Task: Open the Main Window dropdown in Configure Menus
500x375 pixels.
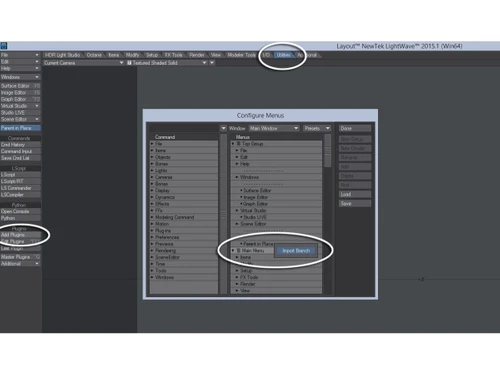Action: [x=273, y=128]
